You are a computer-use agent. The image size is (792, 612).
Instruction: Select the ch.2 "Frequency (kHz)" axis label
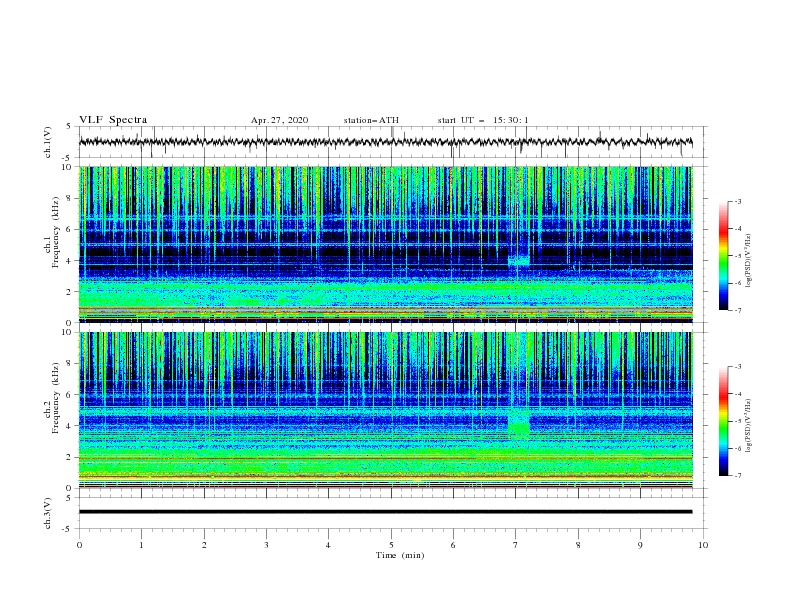(55, 398)
